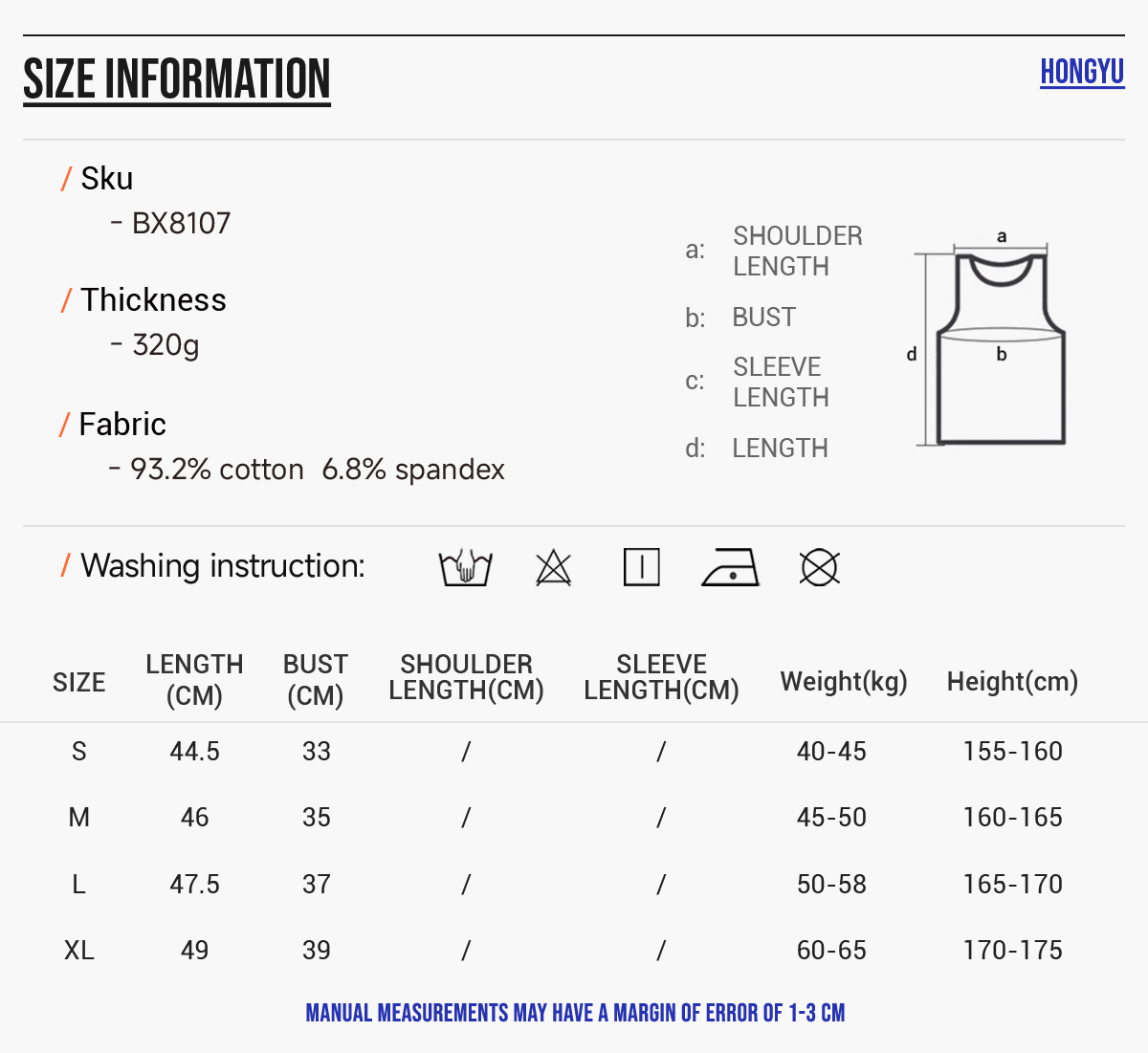Click the Height(cm) column header
This screenshot has width=1148, height=1053.
pyautogui.click(x=1012, y=682)
